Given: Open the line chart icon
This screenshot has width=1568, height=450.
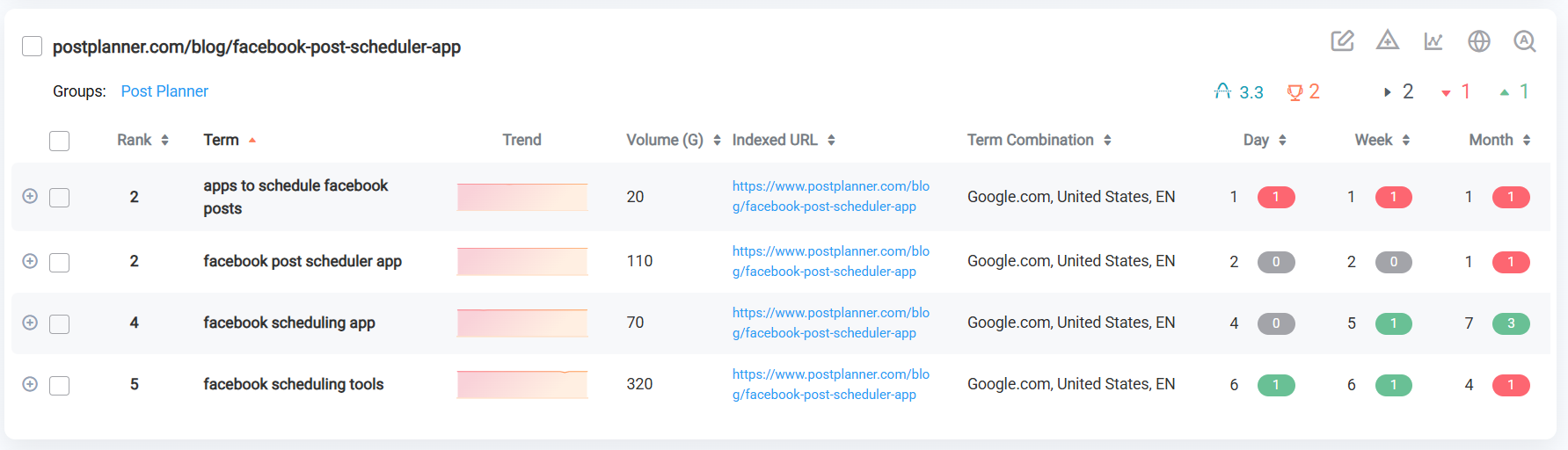Looking at the screenshot, I should [1433, 40].
